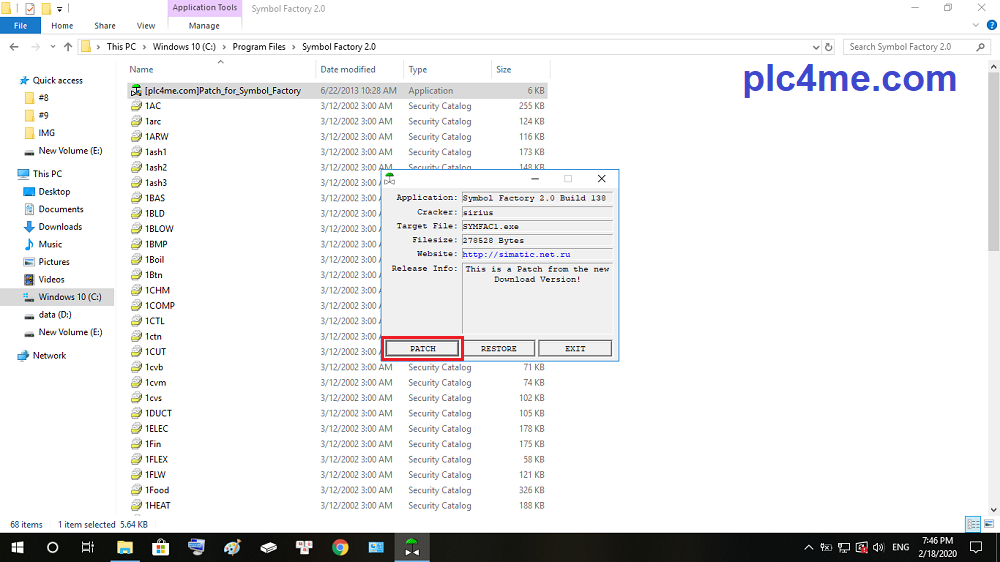Select Downloads in the navigation pane
This screenshot has height=562, width=1000.
(x=60, y=227)
